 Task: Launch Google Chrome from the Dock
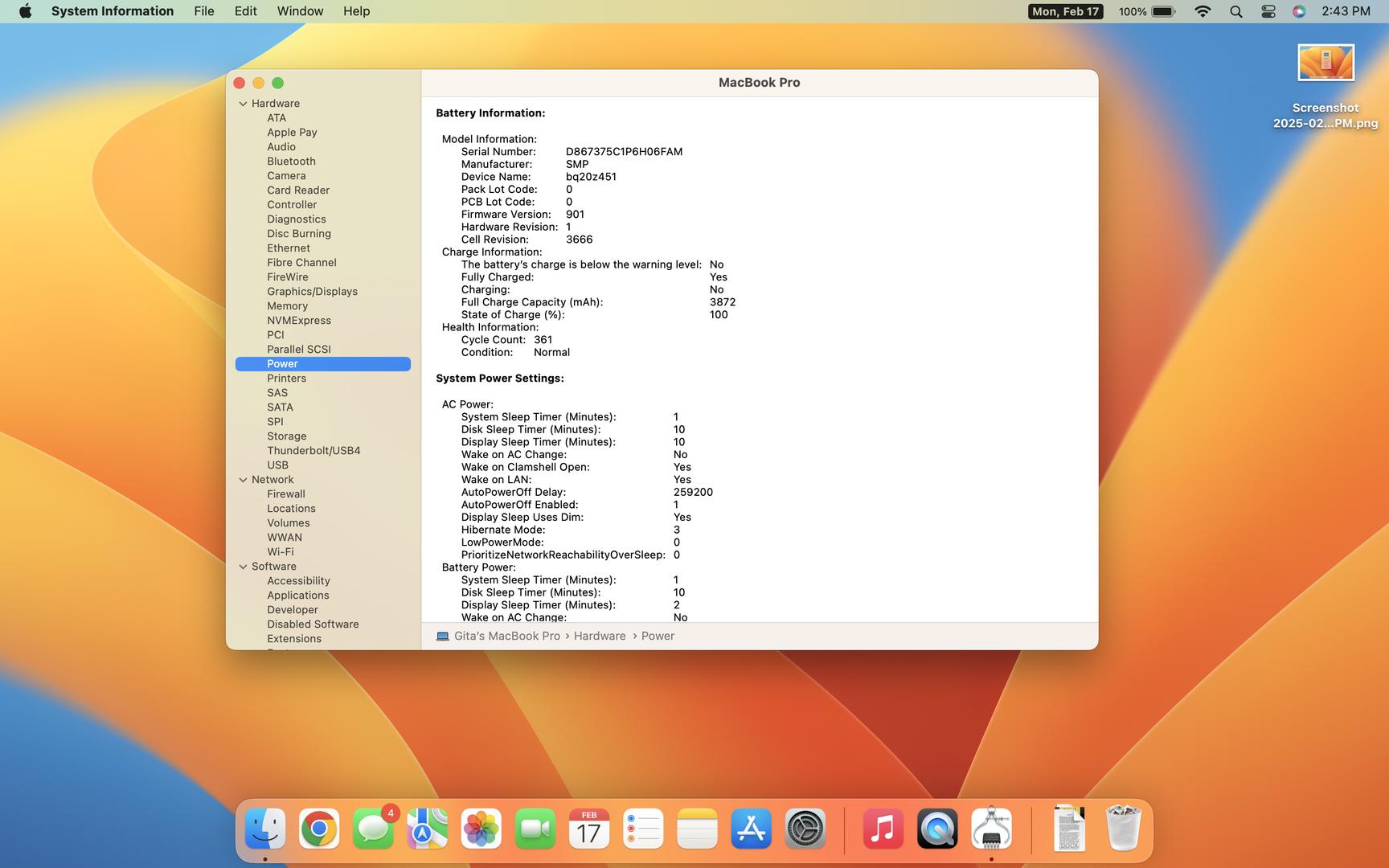tap(319, 829)
